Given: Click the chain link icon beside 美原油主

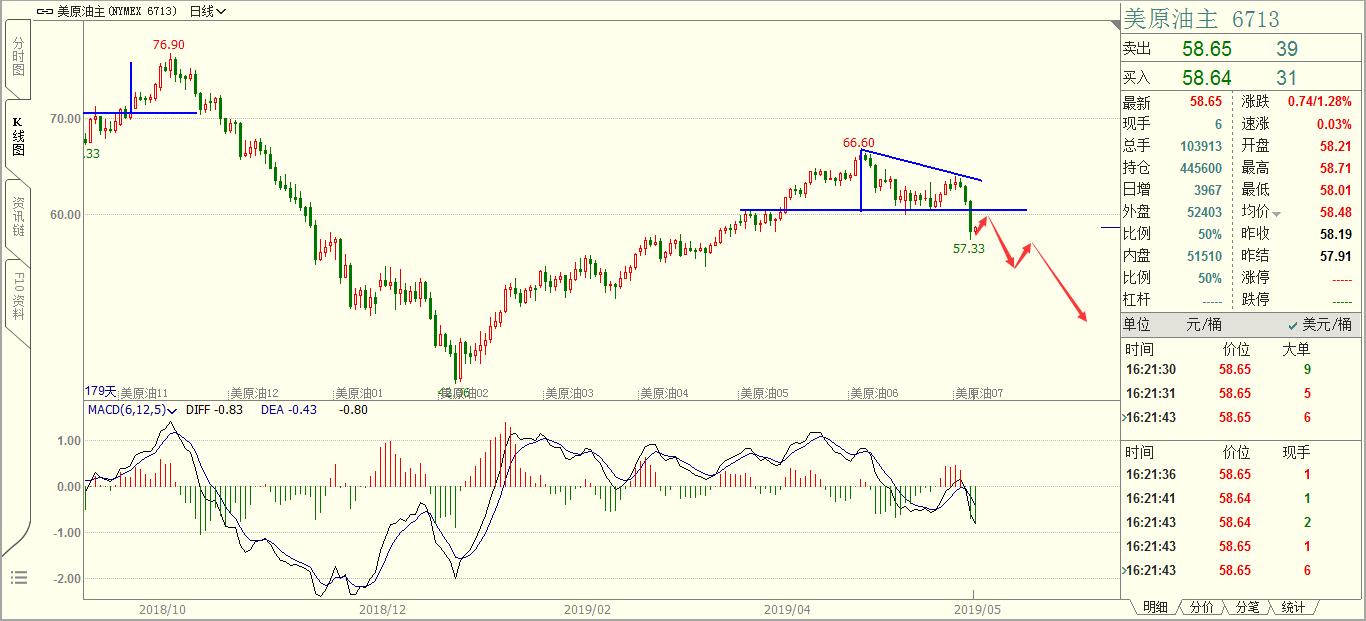Looking at the screenshot, I should click(x=44, y=11).
